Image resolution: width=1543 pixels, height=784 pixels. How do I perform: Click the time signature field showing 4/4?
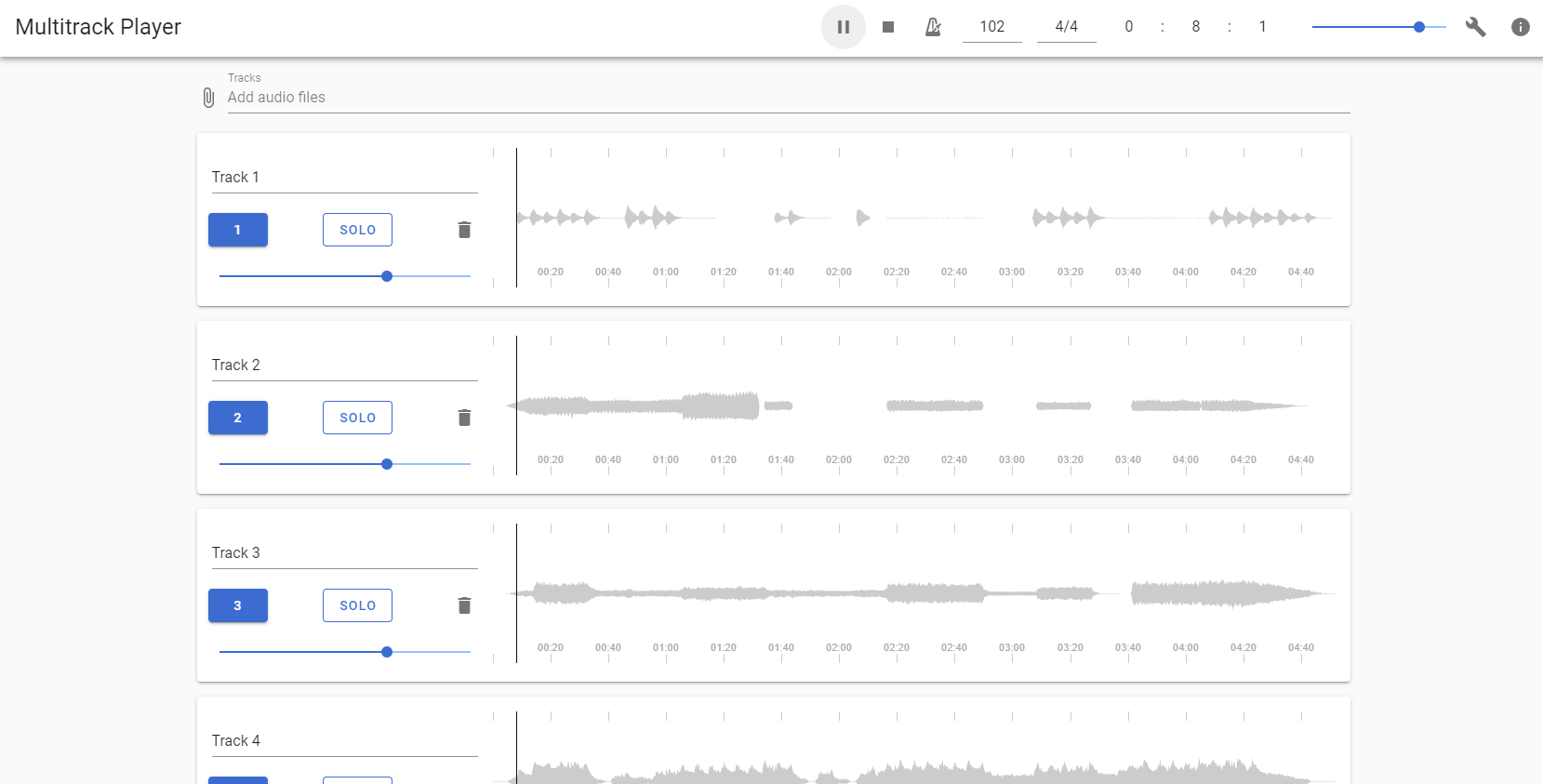[1067, 27]
